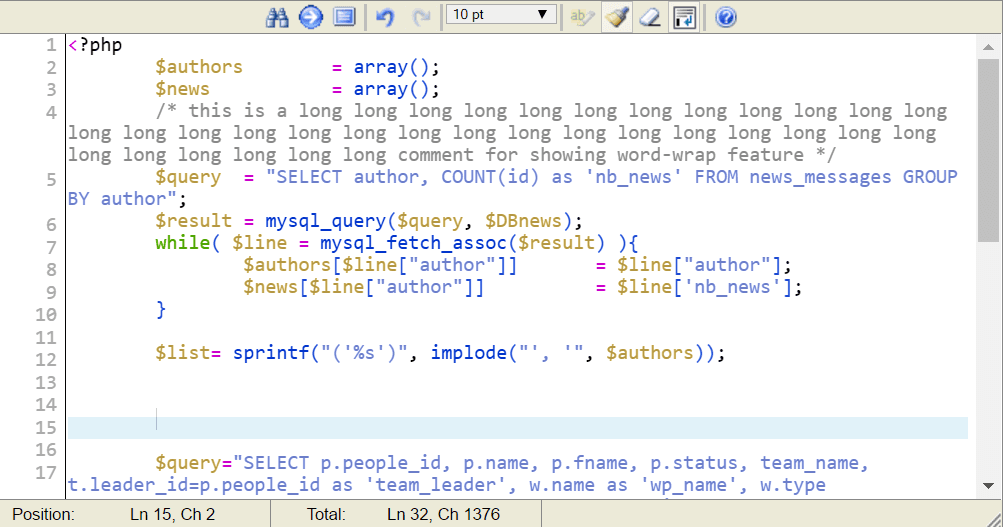Image resolution: width=1003 pixels, height=527 pixels.
Task: Click '$query="SELECT p.people_id' on line 17
Action: pos(298,463)
